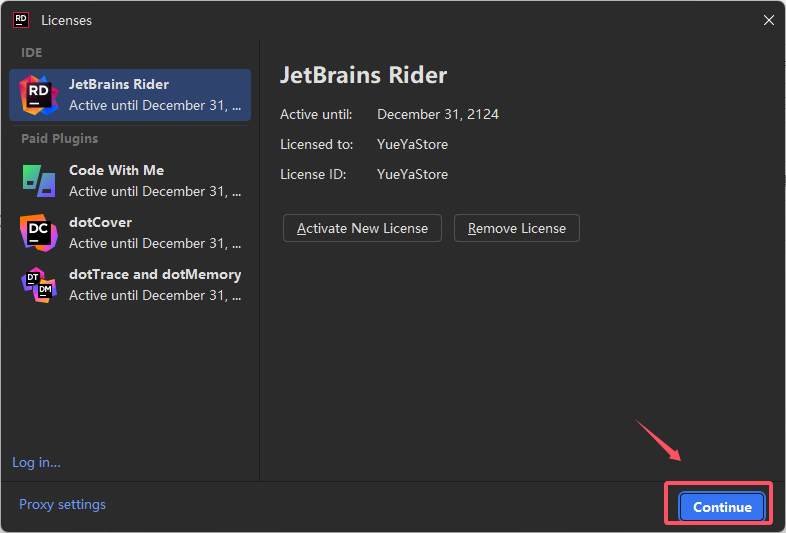Click the Remove License button
Image resolution: width=786 pixels, height=533 pixels.
click(x=517, y=228)
